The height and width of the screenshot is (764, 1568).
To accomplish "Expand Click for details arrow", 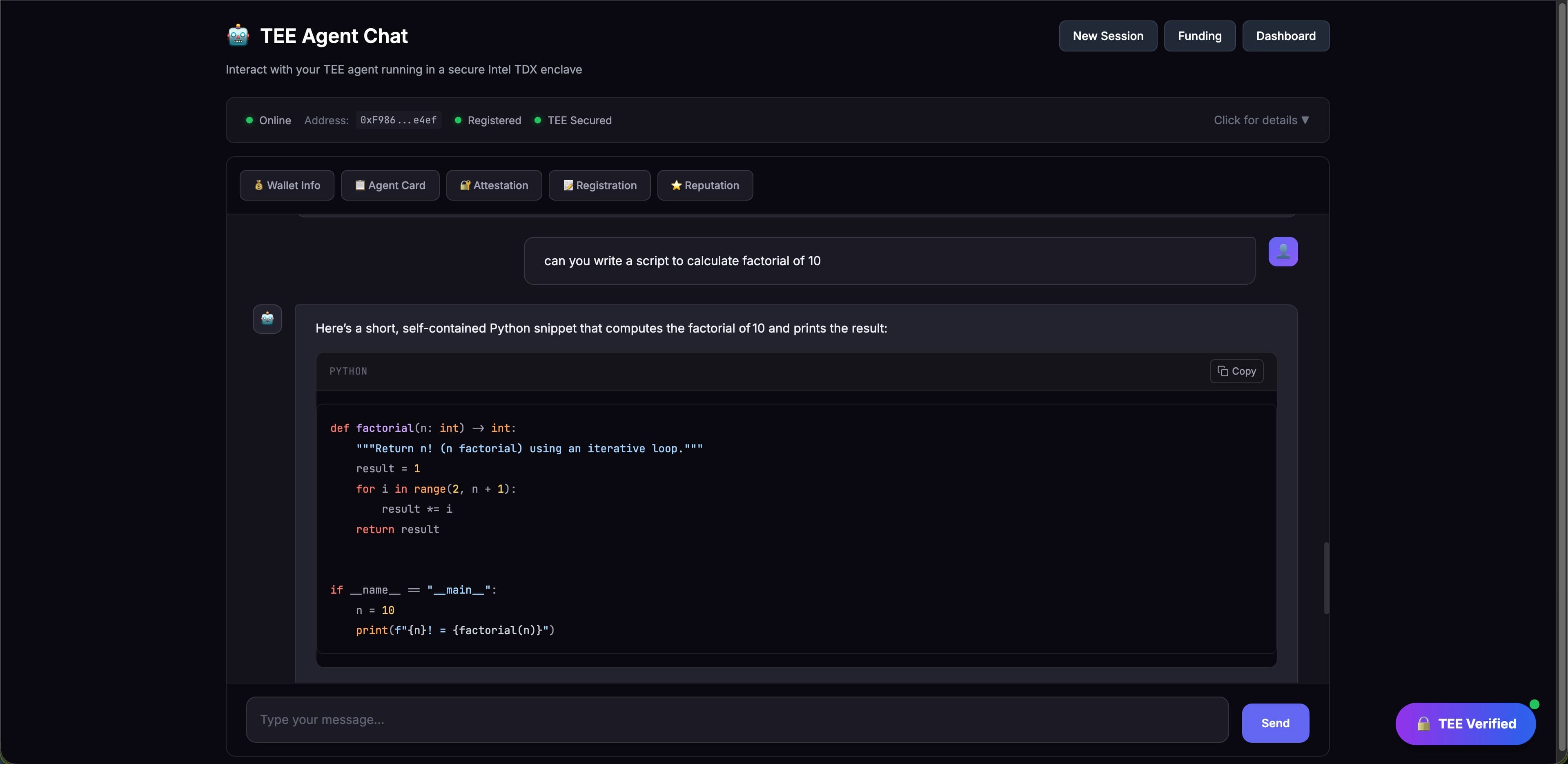I will tap(1305, 120).
